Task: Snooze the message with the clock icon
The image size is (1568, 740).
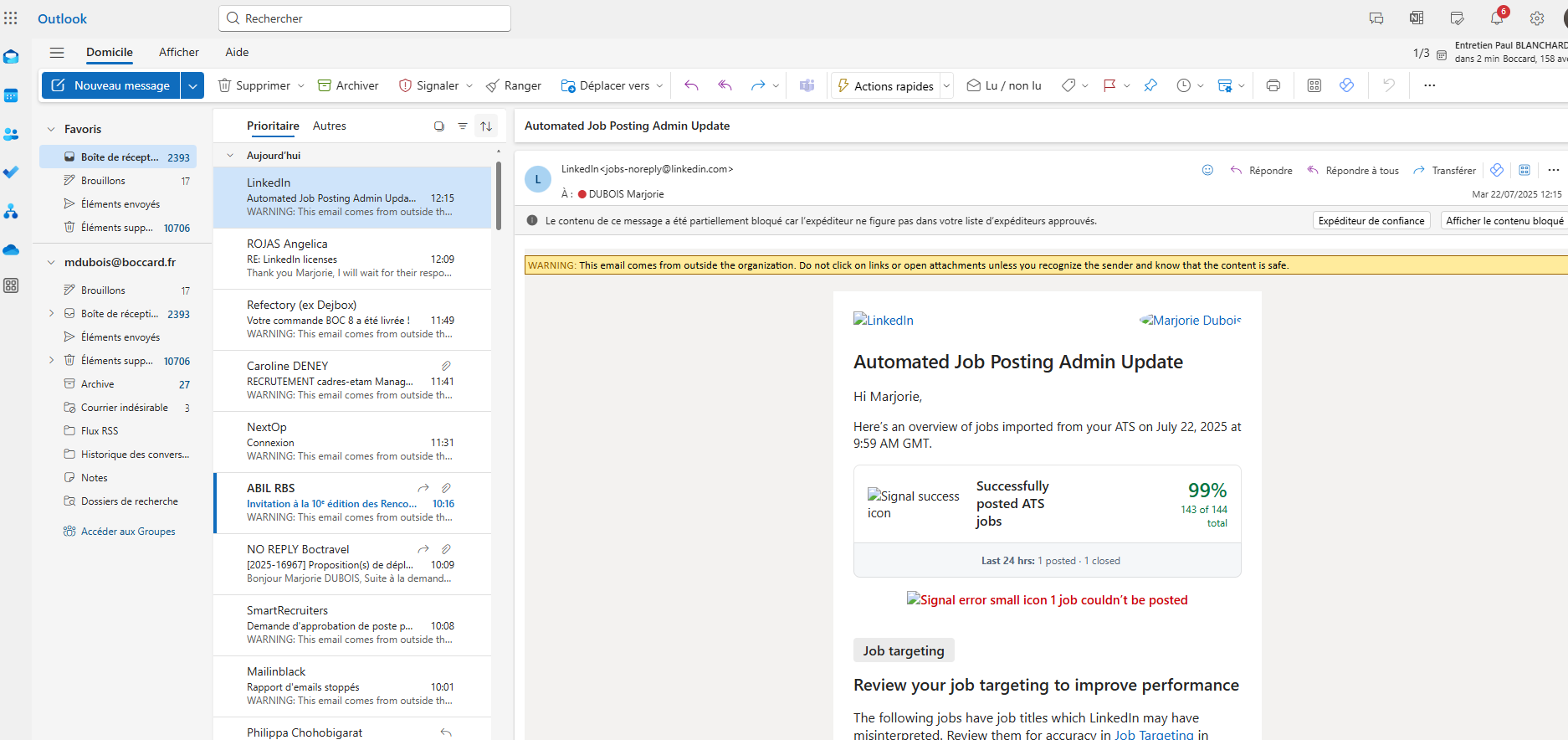Action: coord(1183,85)
